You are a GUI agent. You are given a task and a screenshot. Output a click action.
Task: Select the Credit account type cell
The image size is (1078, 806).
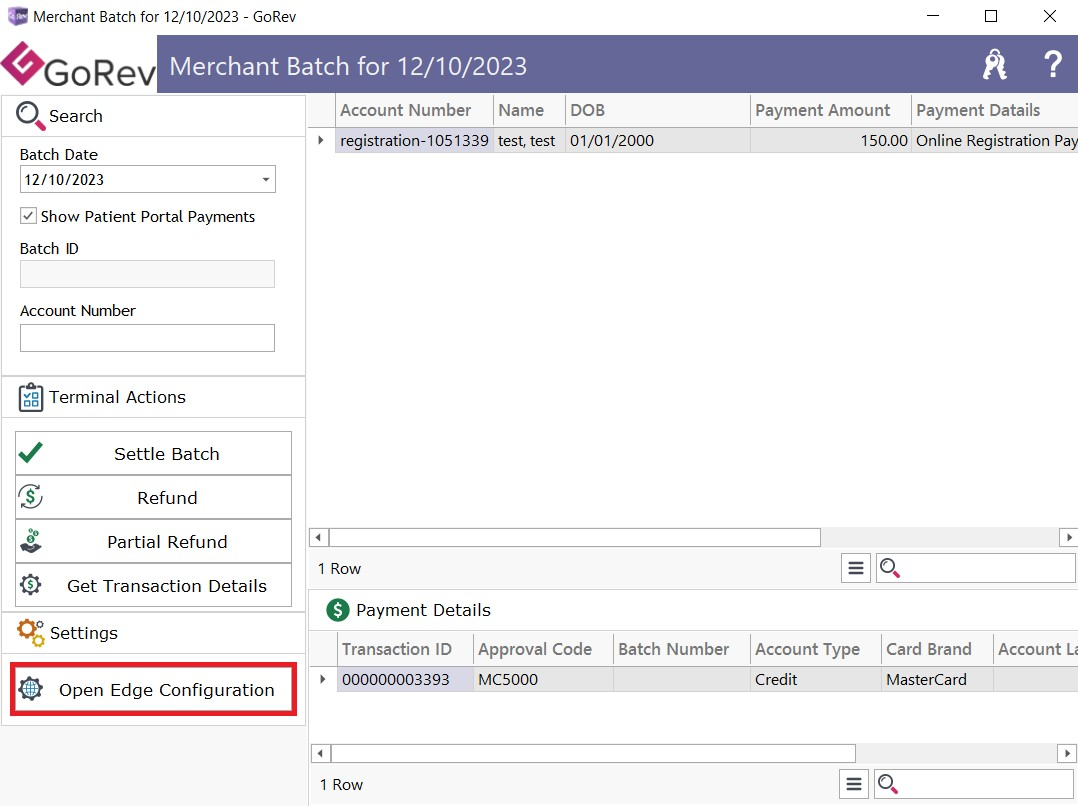coord(815,679)
